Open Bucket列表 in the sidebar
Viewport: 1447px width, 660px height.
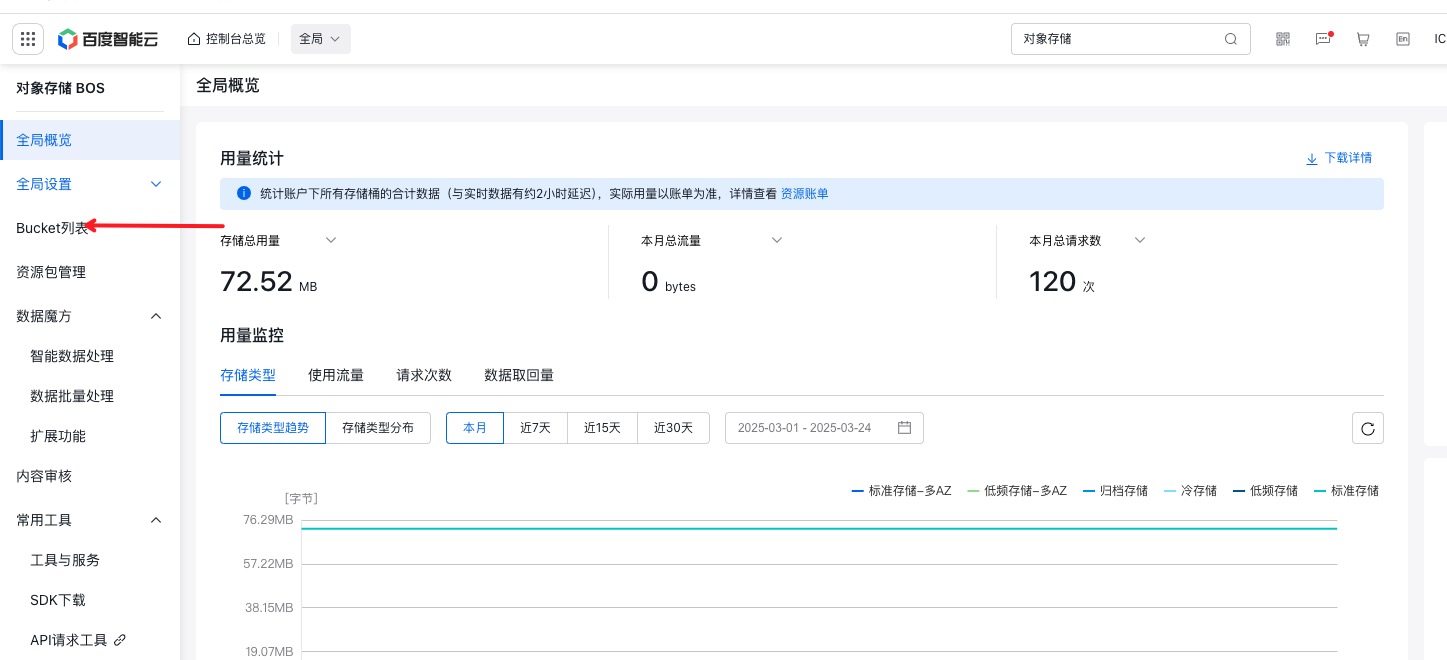coord(52,228)
